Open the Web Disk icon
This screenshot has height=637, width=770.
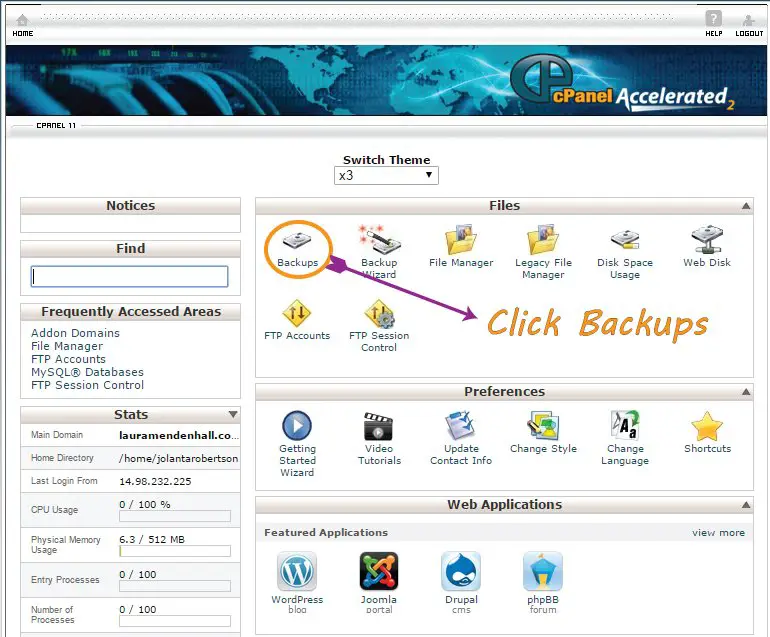[x=707, y=240]
